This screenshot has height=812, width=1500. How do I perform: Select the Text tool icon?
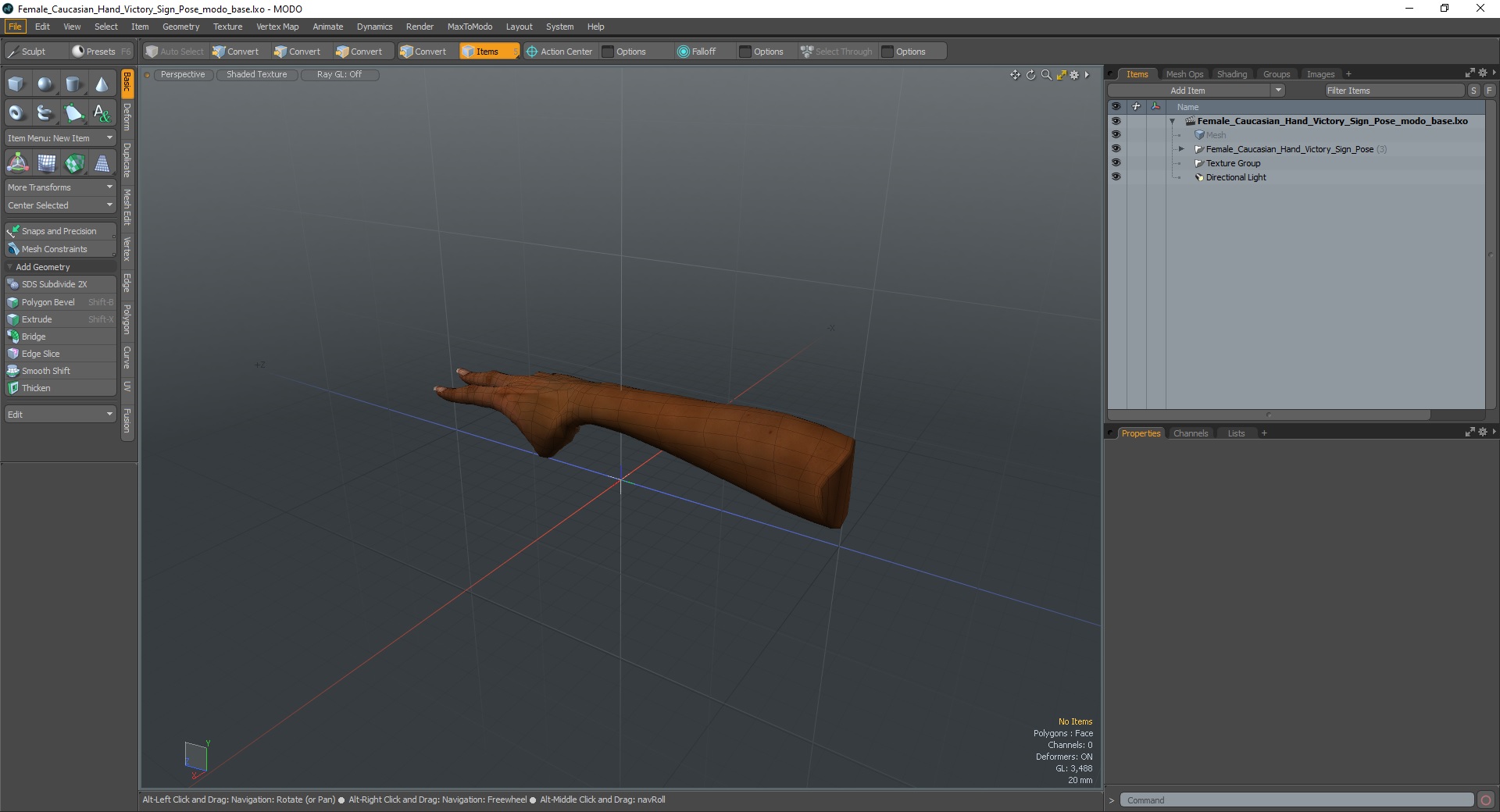pos(102,113)
